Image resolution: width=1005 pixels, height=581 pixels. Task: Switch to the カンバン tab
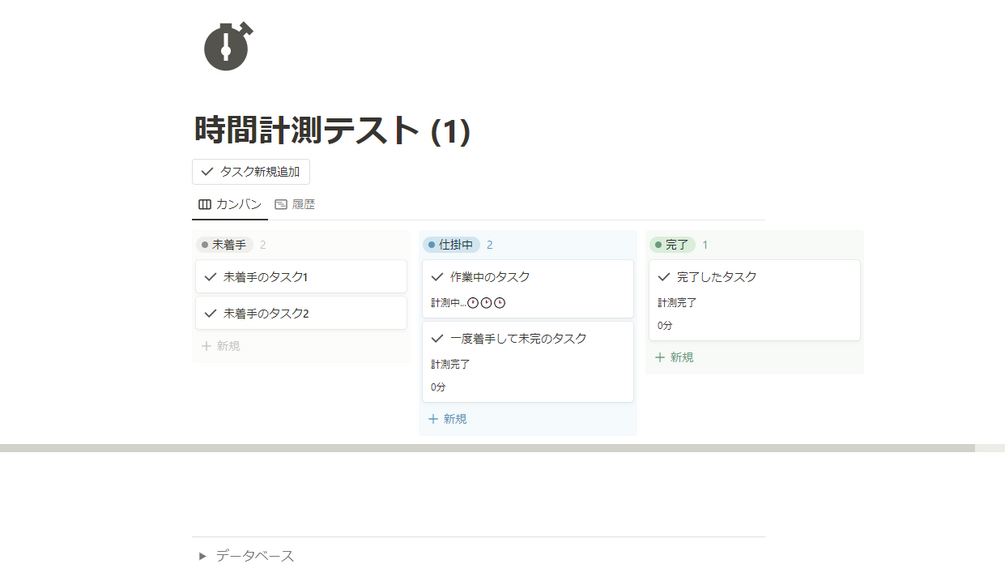pos(230,205)
